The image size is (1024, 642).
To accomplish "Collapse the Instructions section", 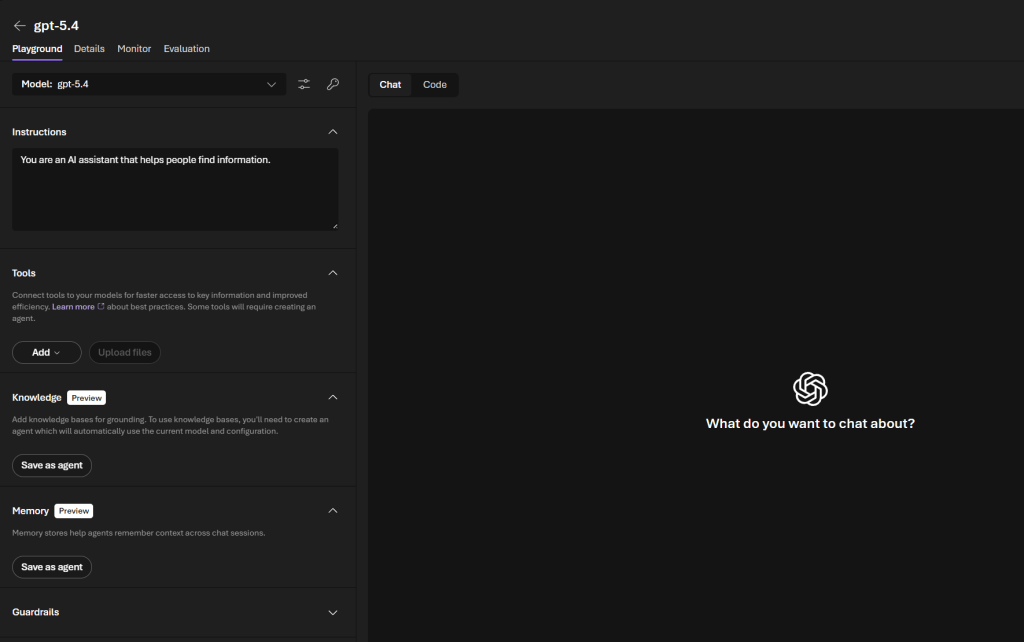I will pos(333,132).
